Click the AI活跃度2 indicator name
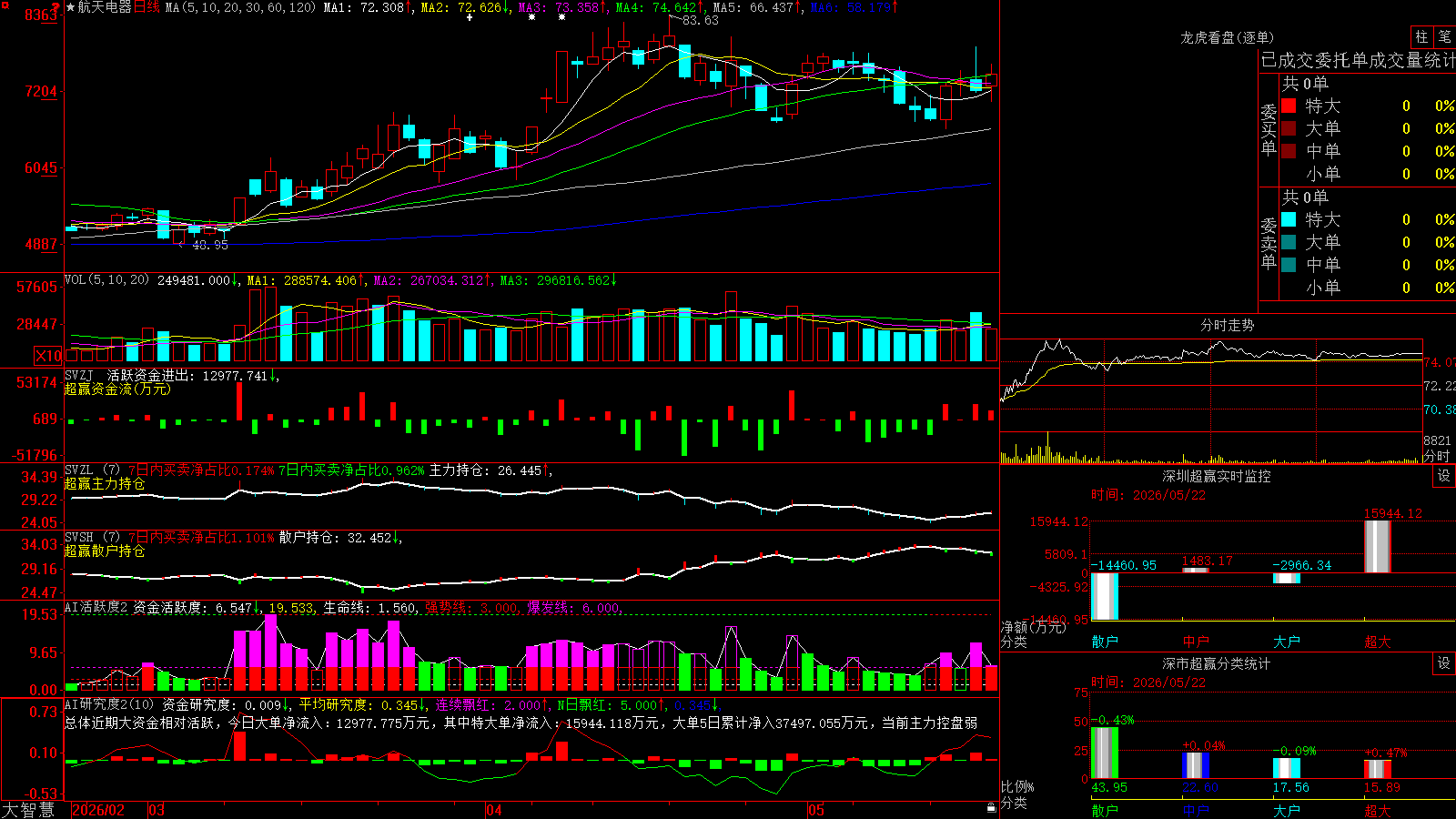1456x819 pixels. click(96, 608)
